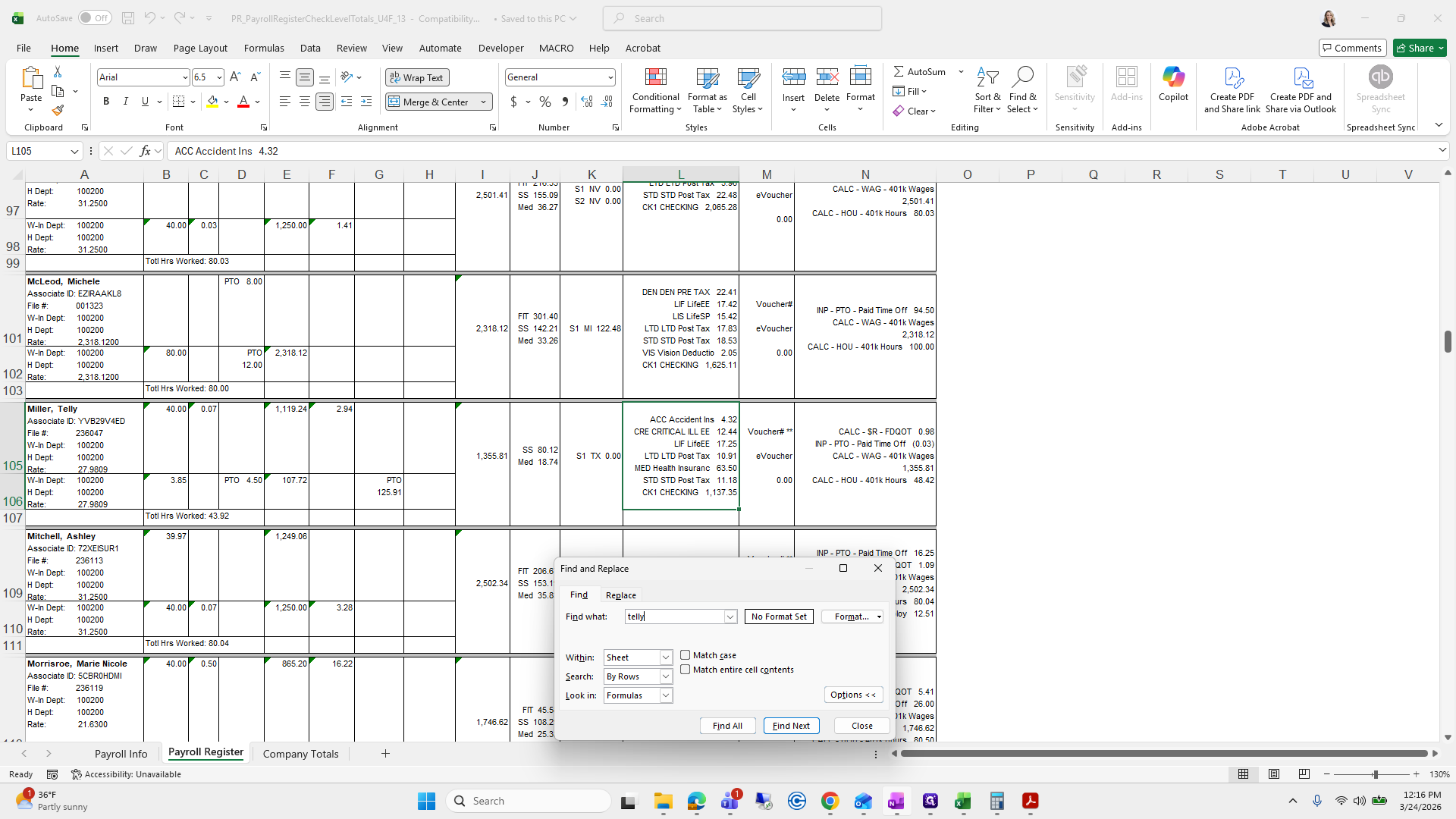Toggle the AutoSave switch
The image size is (1456, 819).
pyautogui.click(x=95, y=18)
